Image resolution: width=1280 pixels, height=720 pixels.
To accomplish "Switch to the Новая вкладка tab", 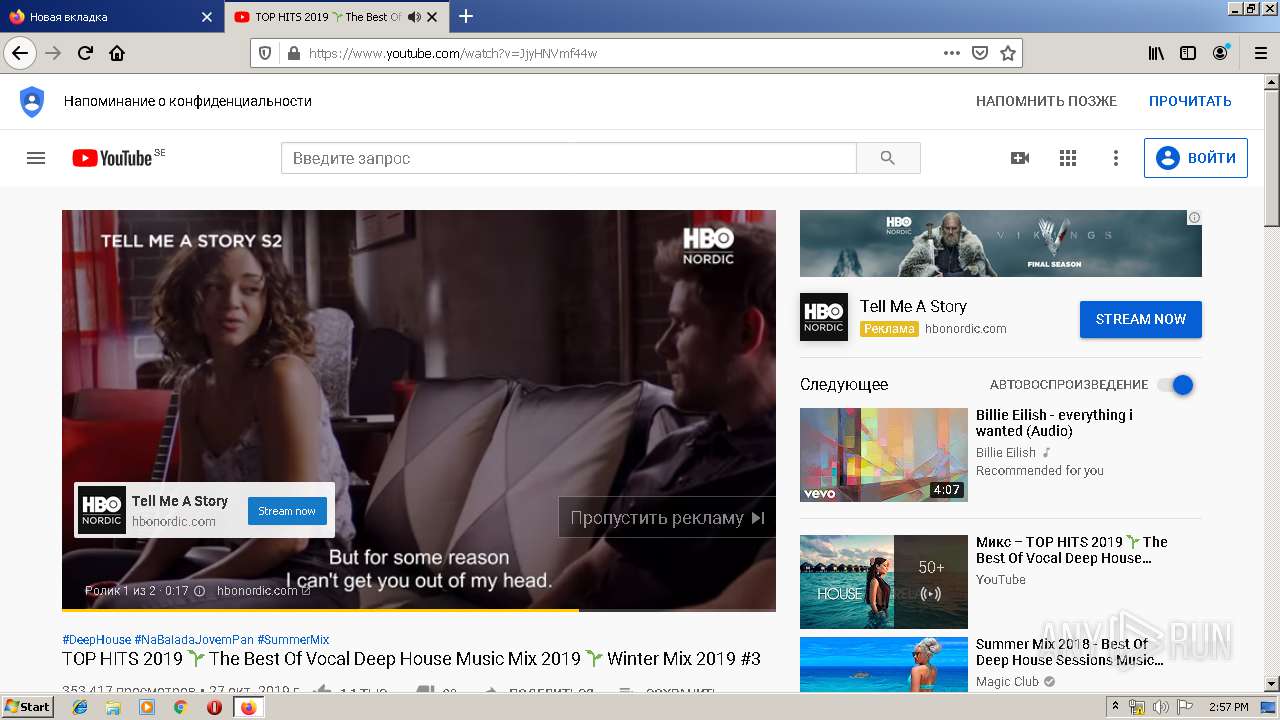I will coord(110,17).
